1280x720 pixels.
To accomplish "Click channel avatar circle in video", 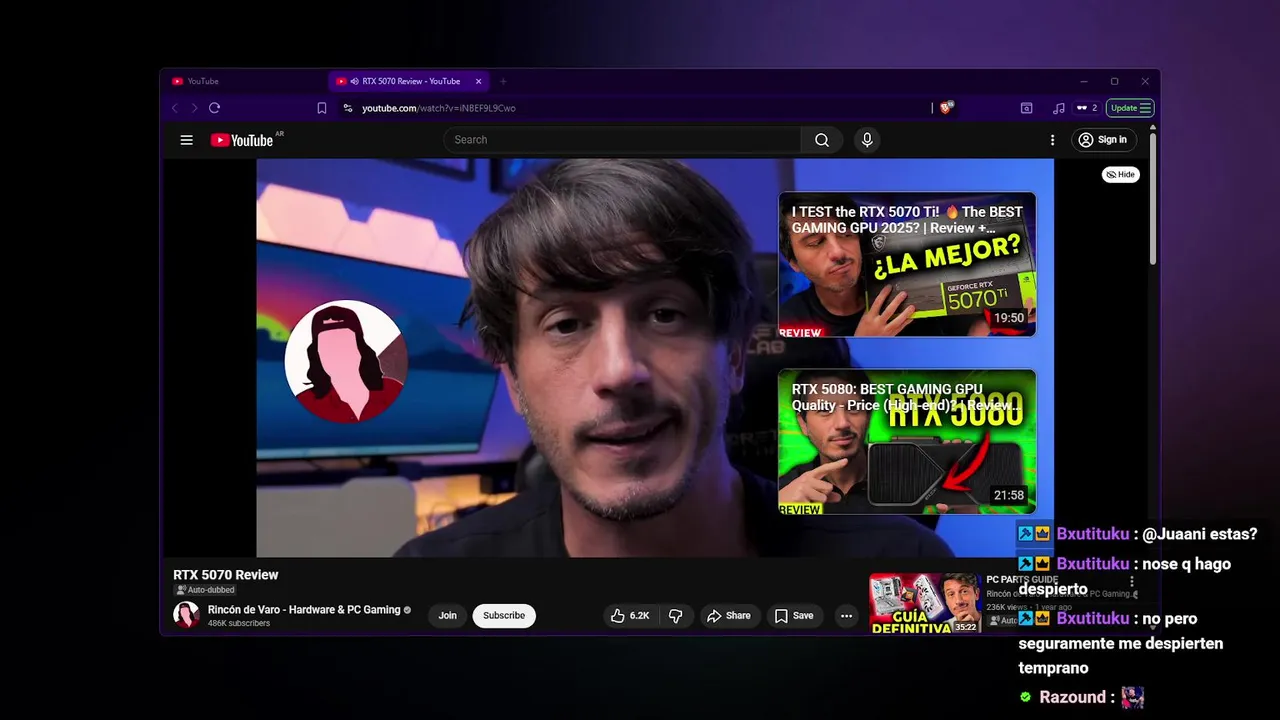I will tap(346, 361).
